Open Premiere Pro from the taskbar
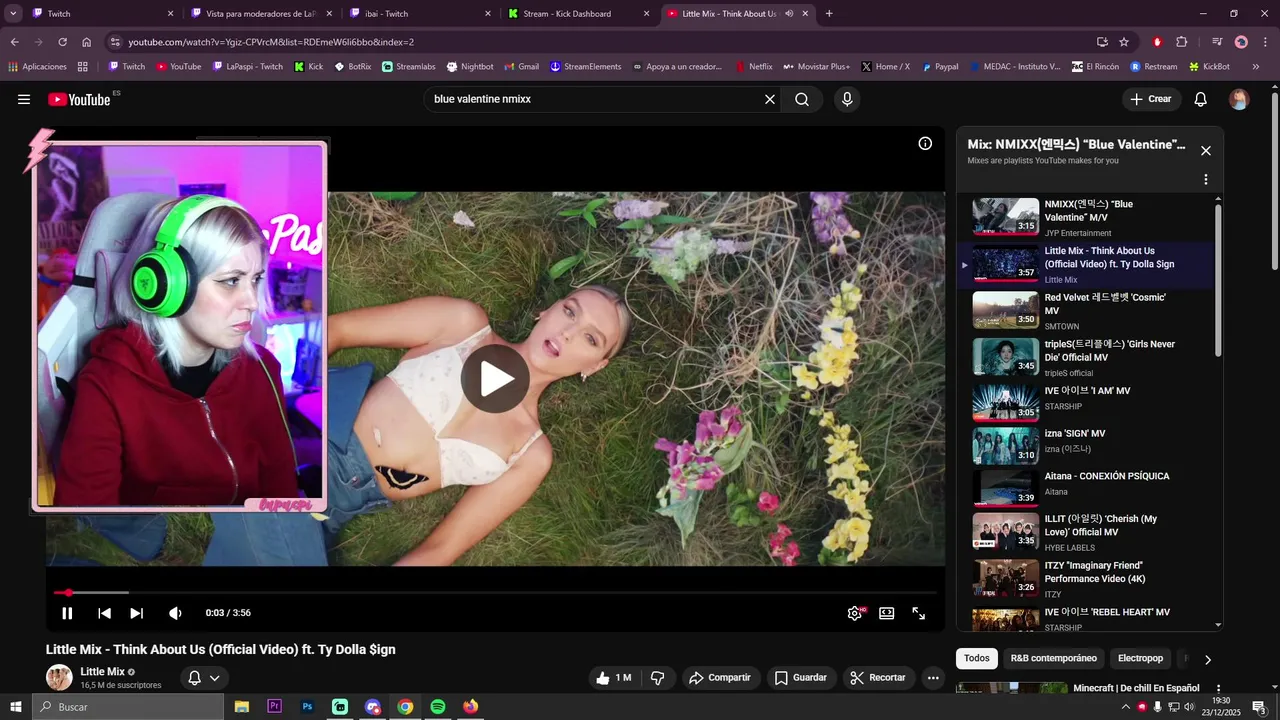This screenshot has width=1280, height=720. tap(275, 707)
